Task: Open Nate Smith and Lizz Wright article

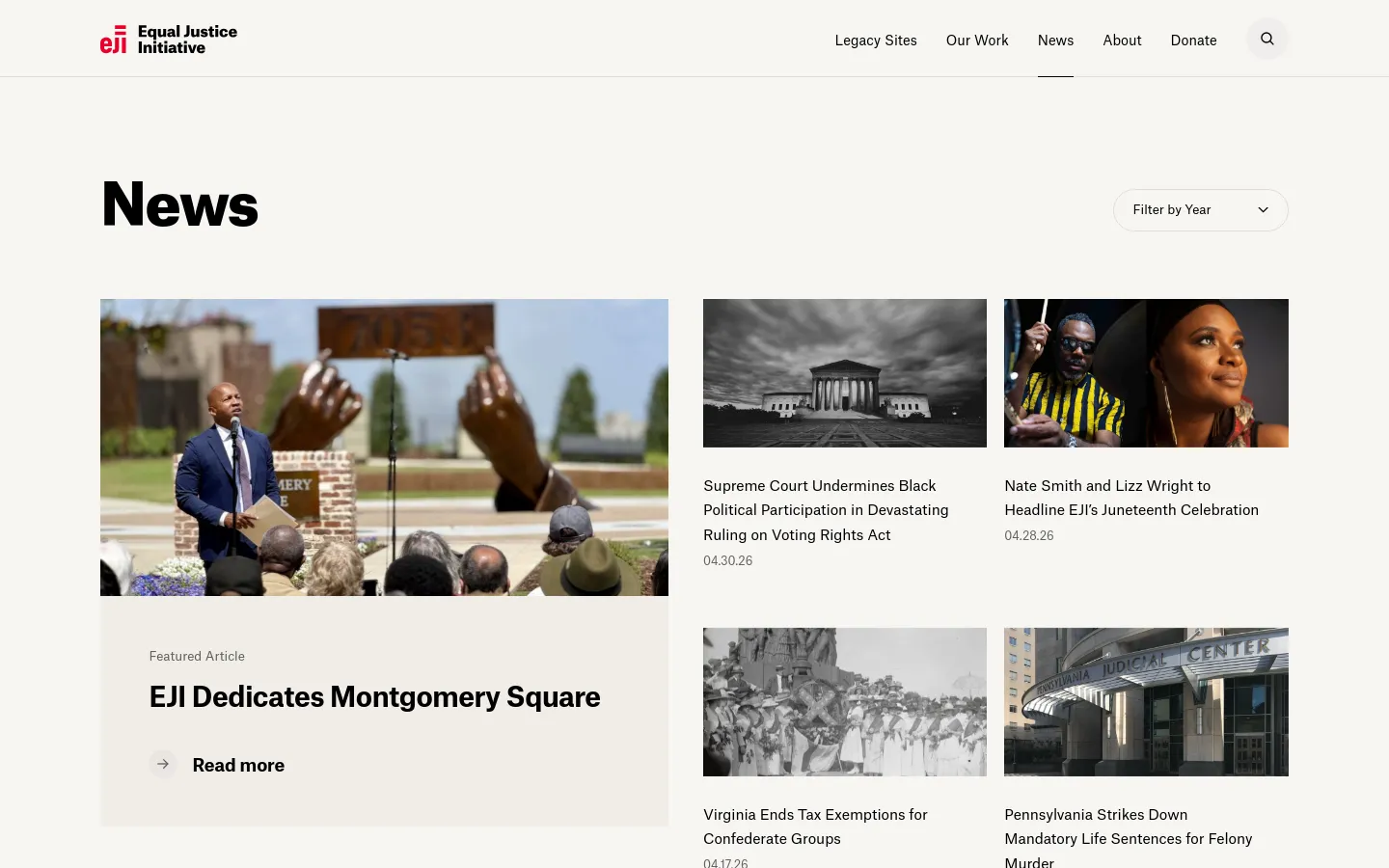Action: tap(1131, 498)
